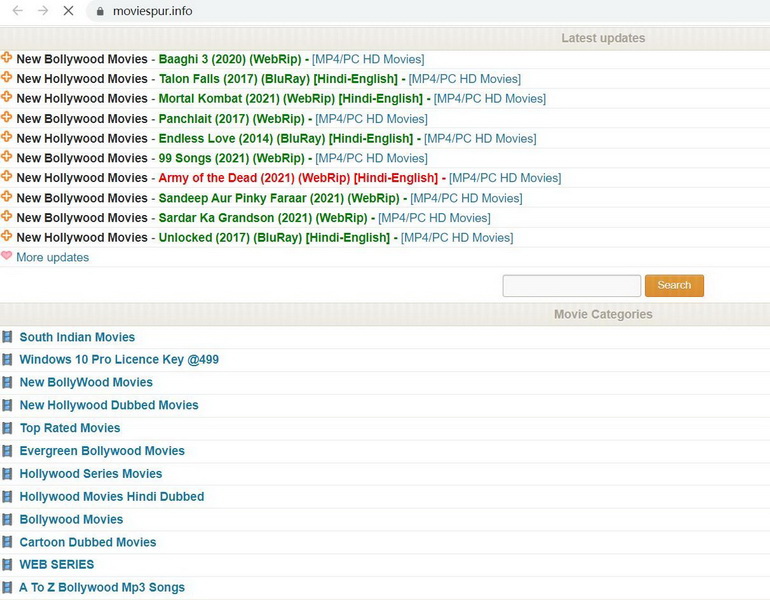Click the padlock site security icon

click(98, 11)
